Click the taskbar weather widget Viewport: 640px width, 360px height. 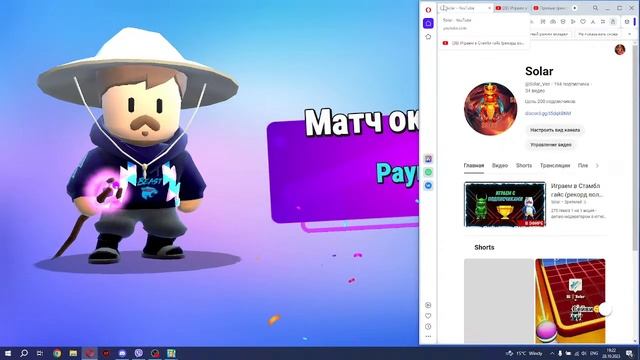524,353
